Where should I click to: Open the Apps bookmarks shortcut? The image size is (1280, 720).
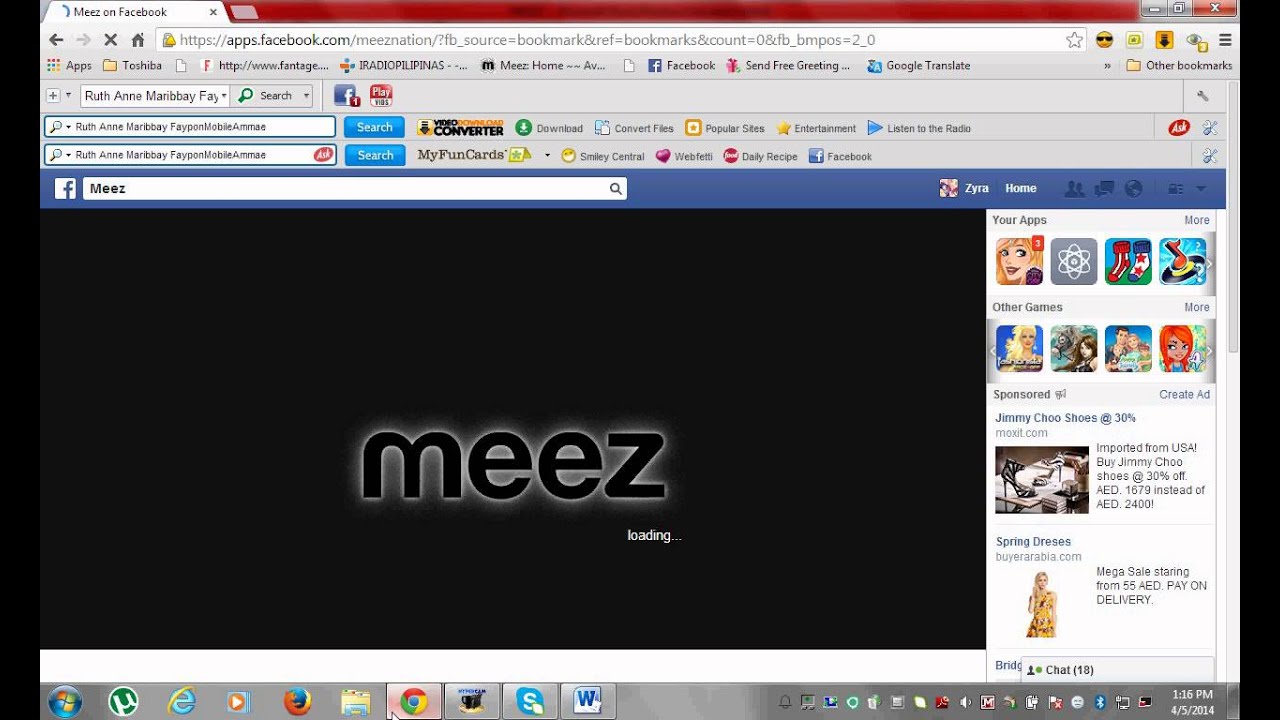point(69,66)
